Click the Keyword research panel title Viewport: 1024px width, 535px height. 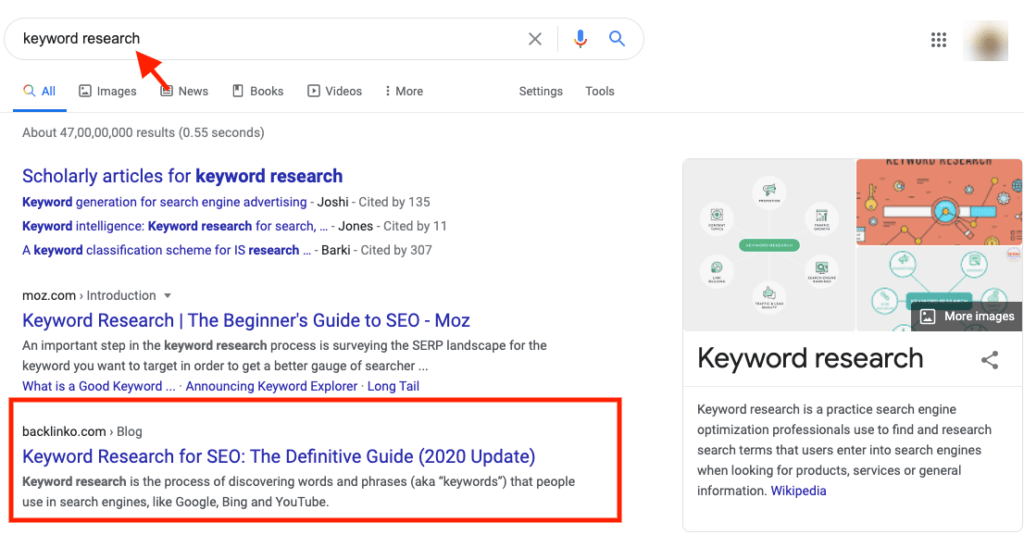coord(810,359)
